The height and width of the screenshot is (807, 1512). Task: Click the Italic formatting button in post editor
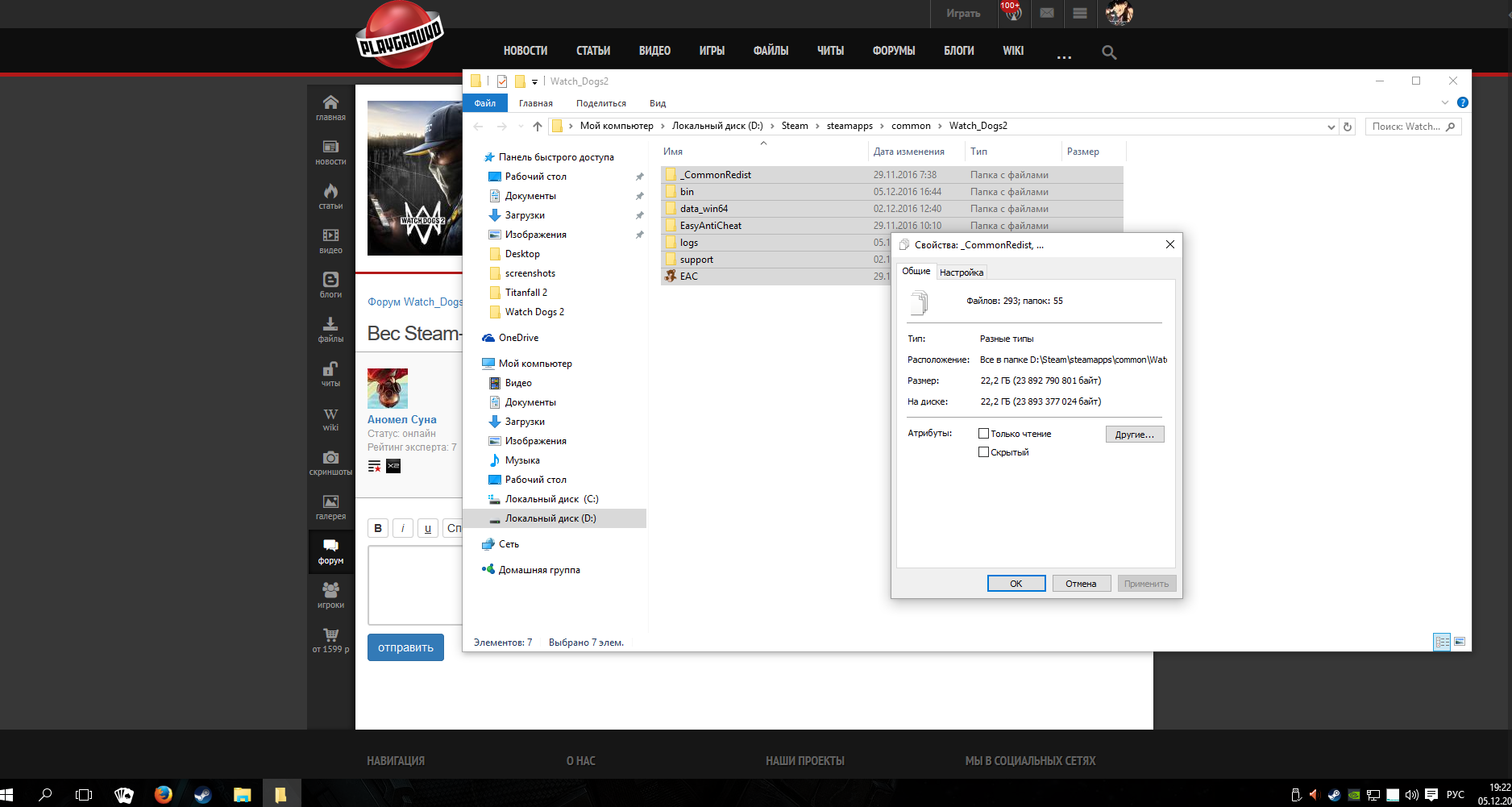pos(403,528)
